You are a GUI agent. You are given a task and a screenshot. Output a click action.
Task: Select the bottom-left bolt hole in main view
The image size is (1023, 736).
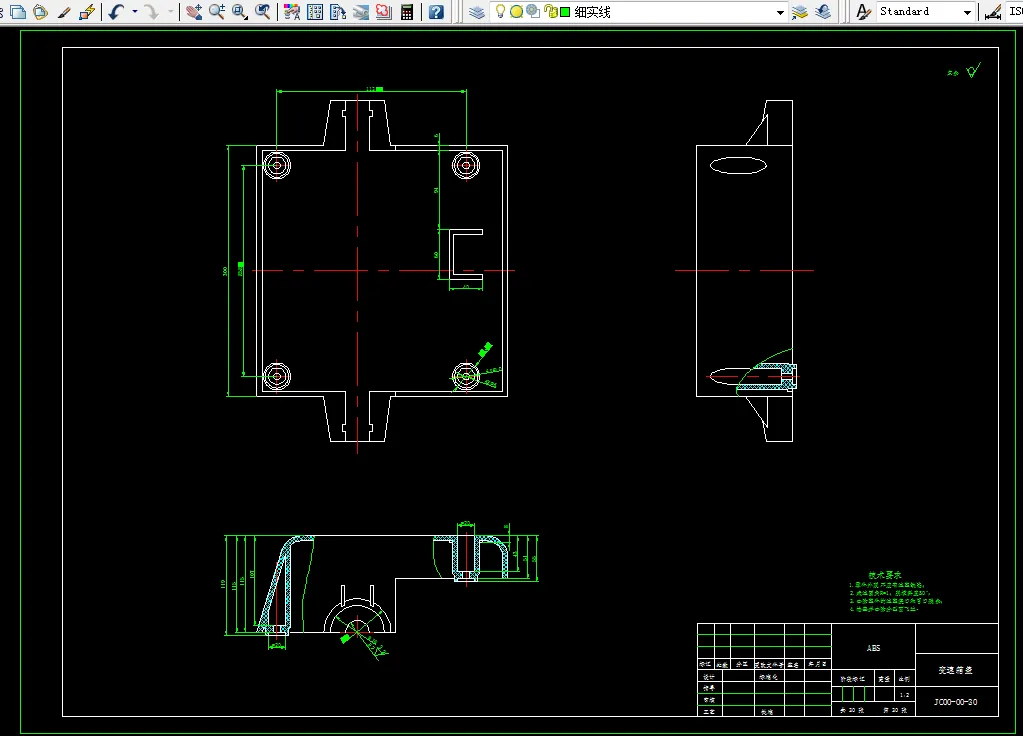tap(277, 376)
